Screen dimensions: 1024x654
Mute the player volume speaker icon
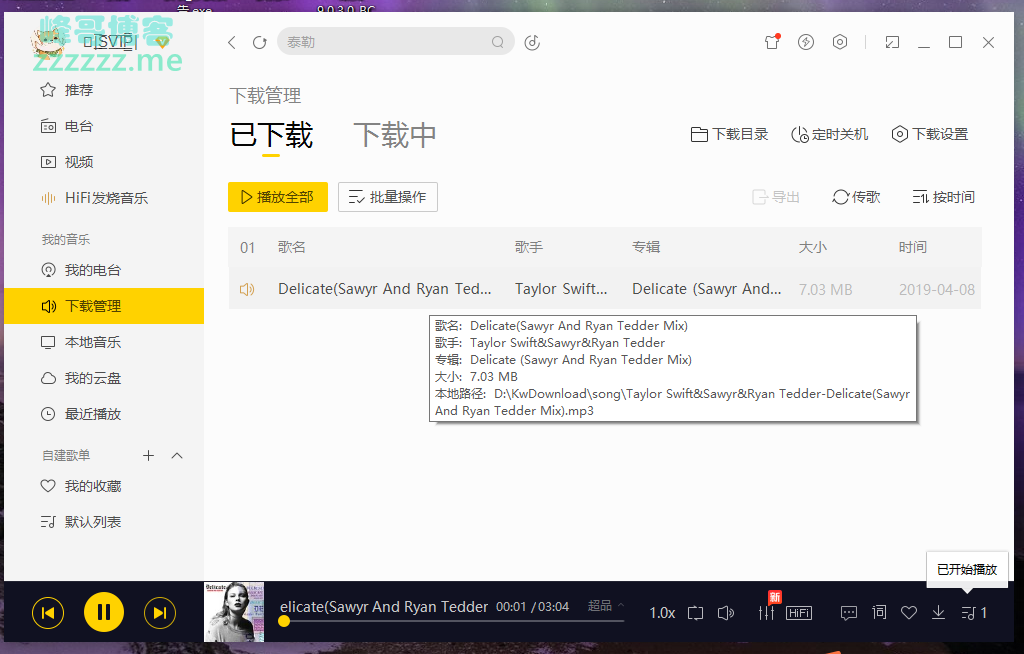[726, 612]
